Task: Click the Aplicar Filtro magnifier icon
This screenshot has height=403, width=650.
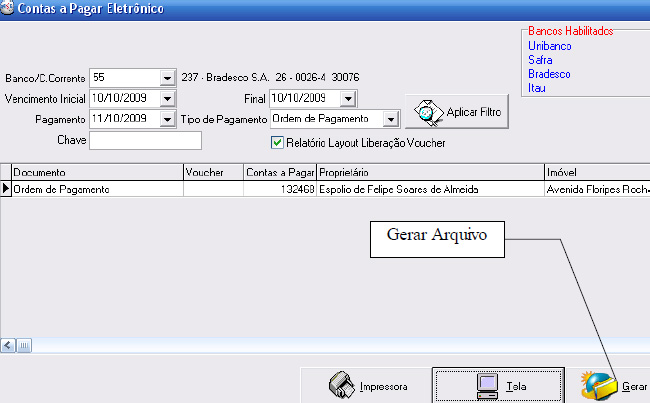Action: tap(427, 111)
